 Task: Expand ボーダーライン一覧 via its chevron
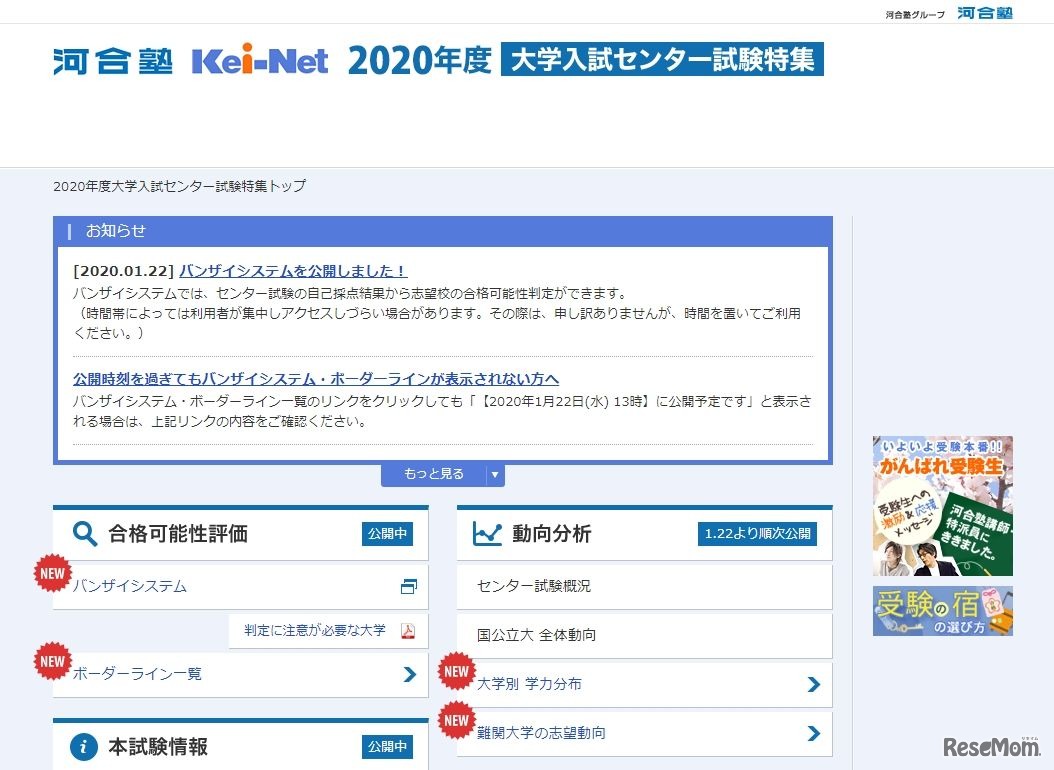(x=410, y=674)
